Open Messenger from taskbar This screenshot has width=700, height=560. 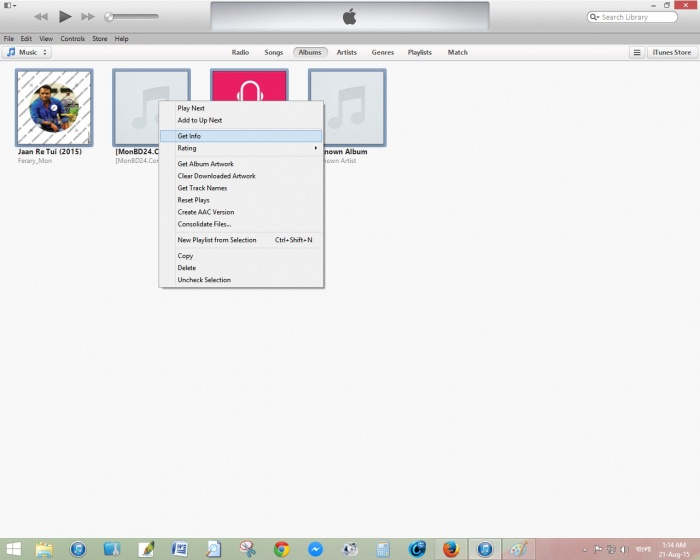(x=315, y=549)
